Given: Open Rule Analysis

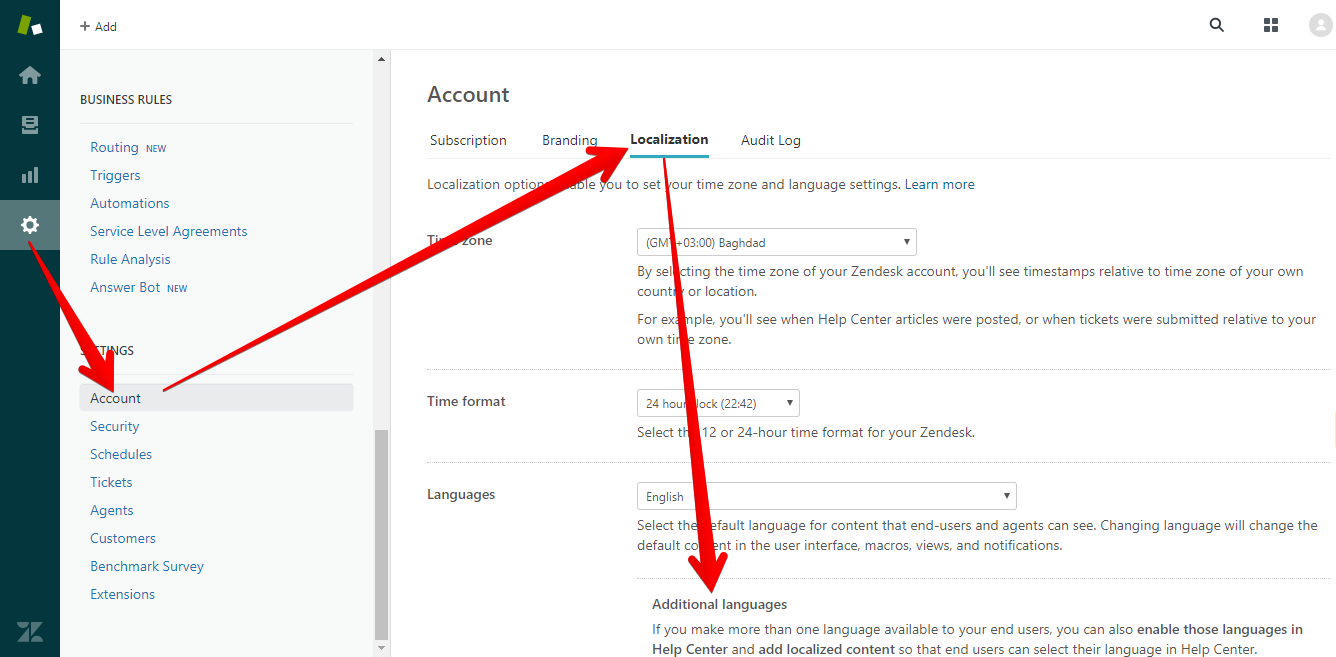Looking at the screenshot, I should (130, 259).
